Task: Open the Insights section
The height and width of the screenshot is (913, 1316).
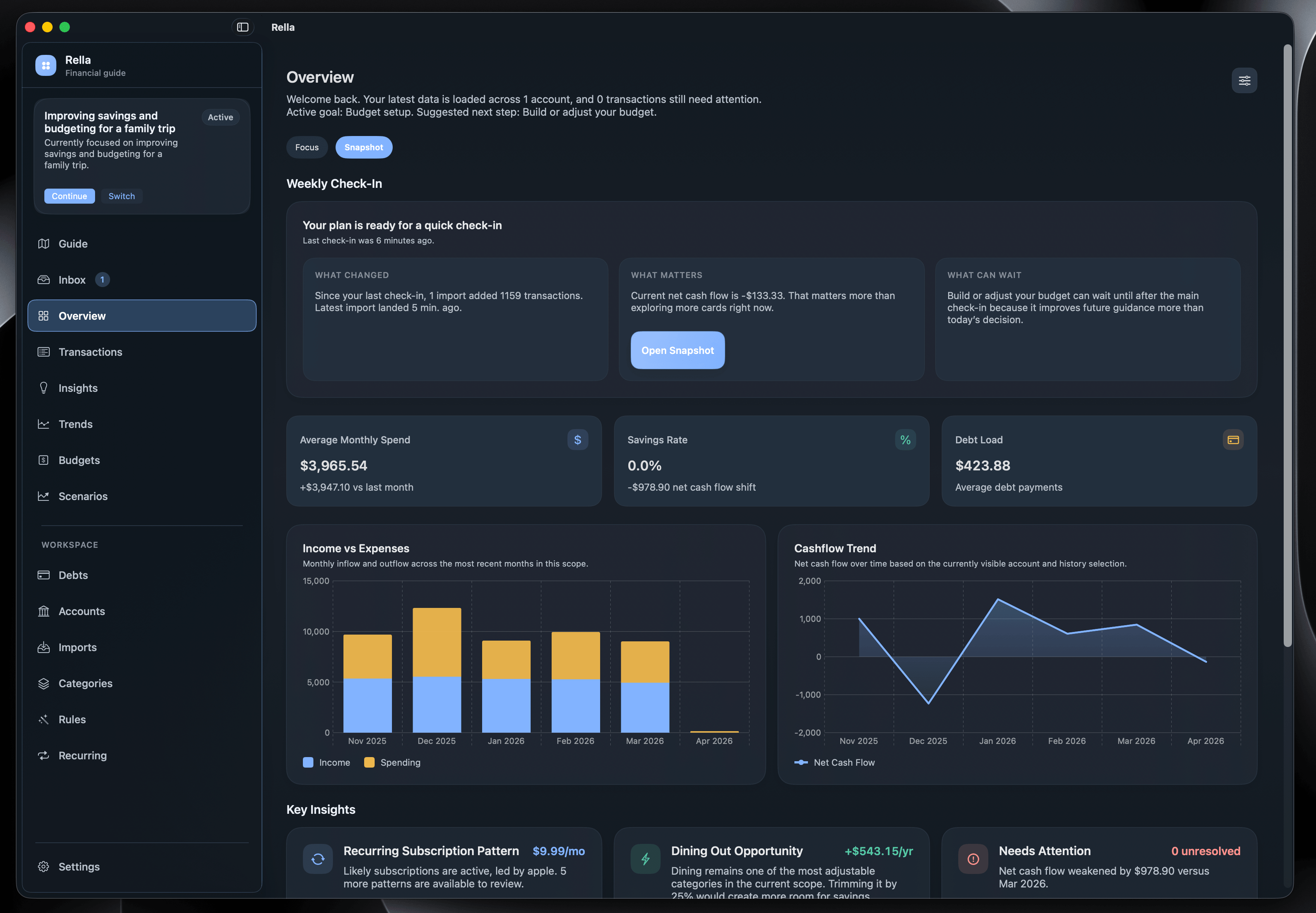Action: (x=142, y=388)
